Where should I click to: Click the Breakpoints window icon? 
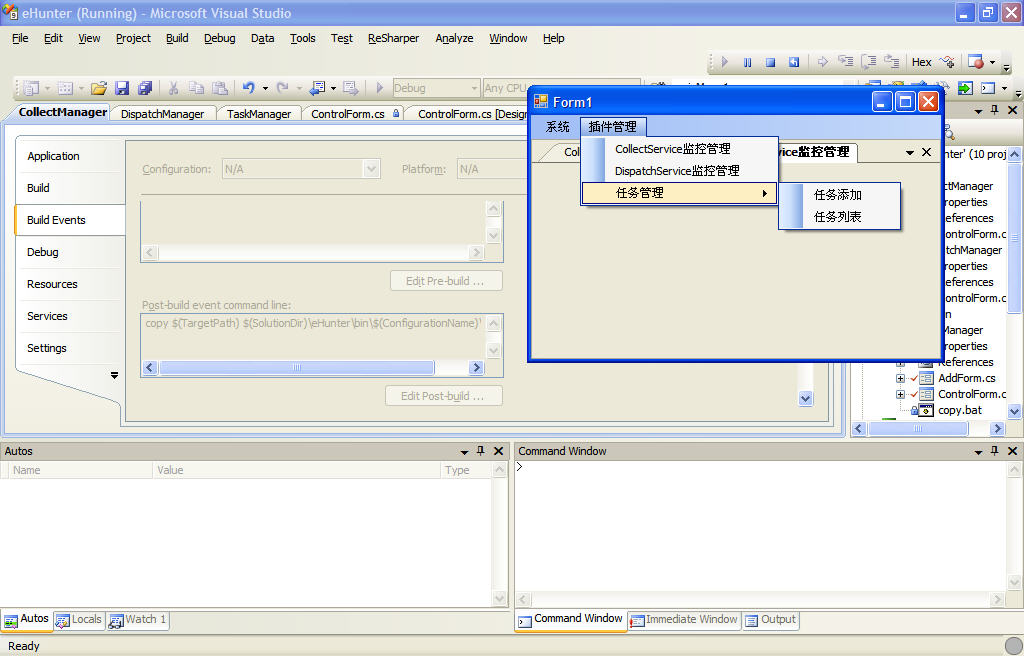(x=976, y=62)
